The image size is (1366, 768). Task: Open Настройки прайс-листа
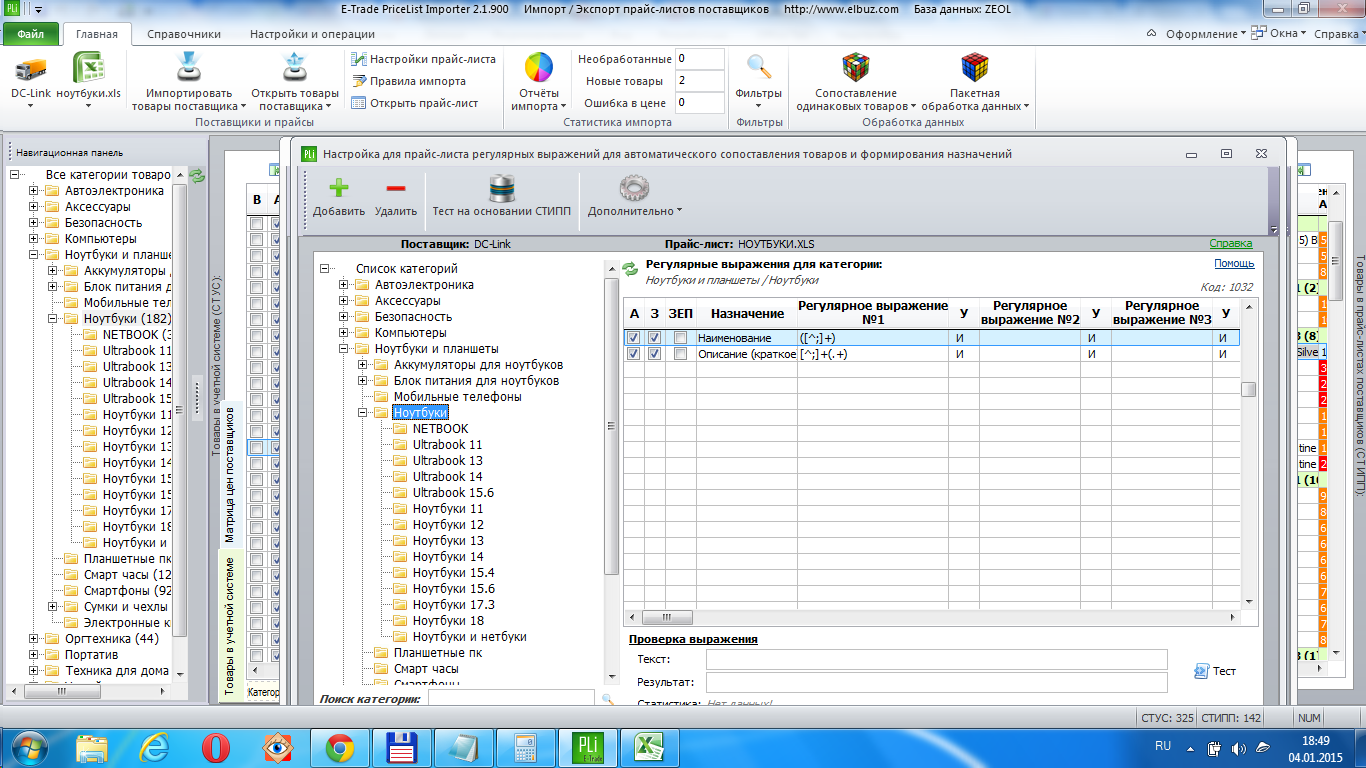(424, 59)
